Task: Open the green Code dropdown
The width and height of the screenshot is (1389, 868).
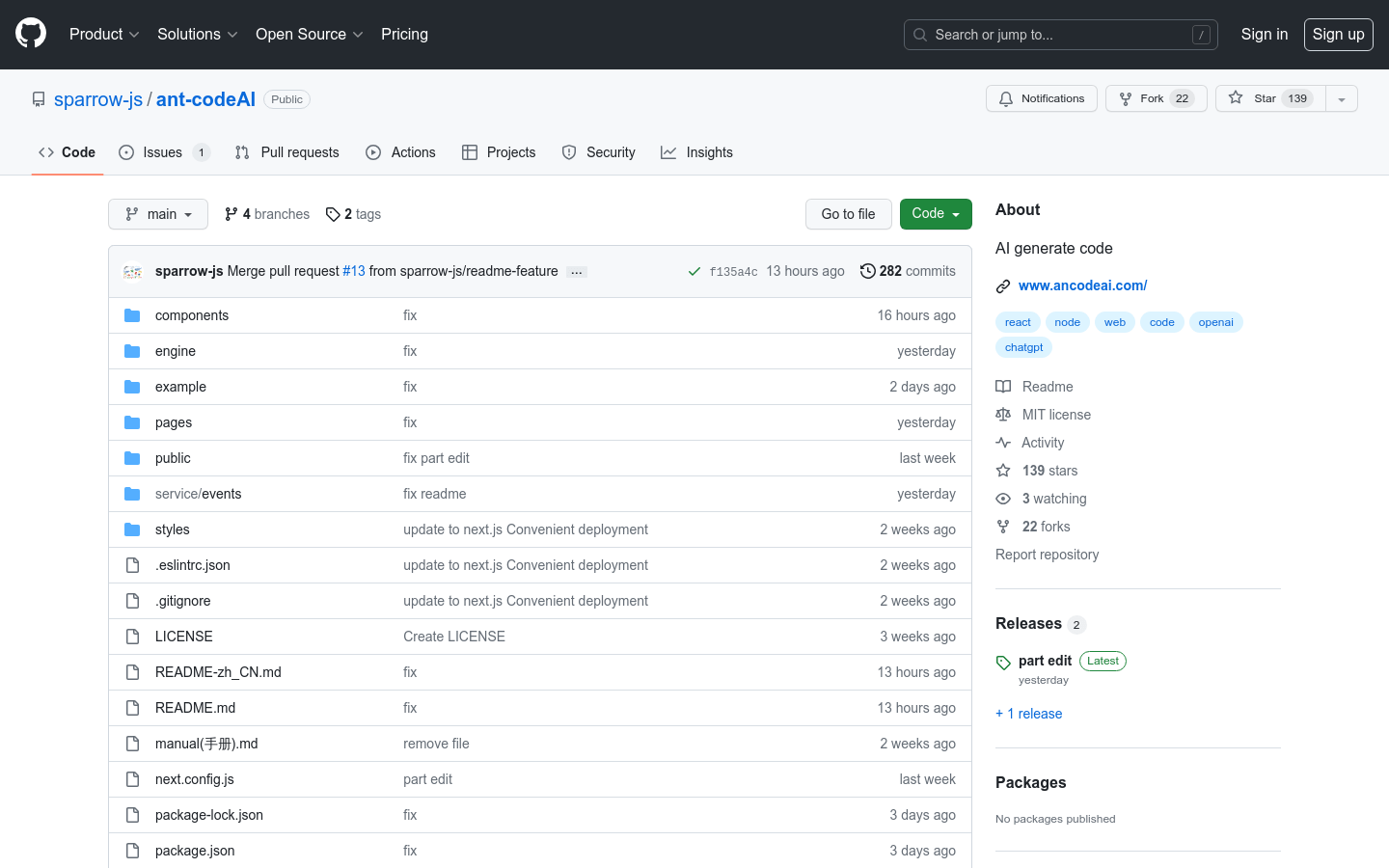Action: point(935,214)
